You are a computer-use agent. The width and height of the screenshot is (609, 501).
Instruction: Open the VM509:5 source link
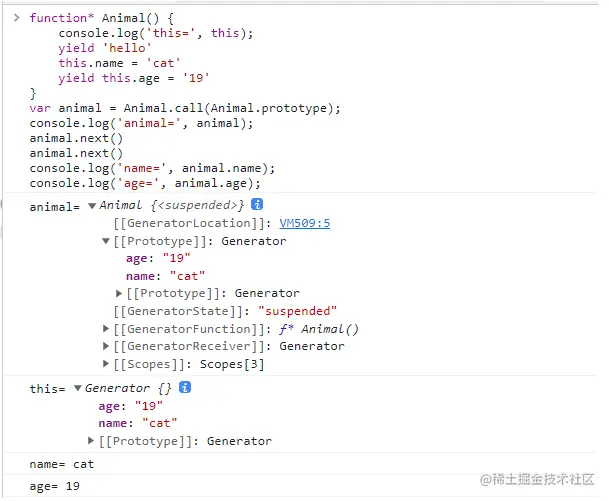304,223
